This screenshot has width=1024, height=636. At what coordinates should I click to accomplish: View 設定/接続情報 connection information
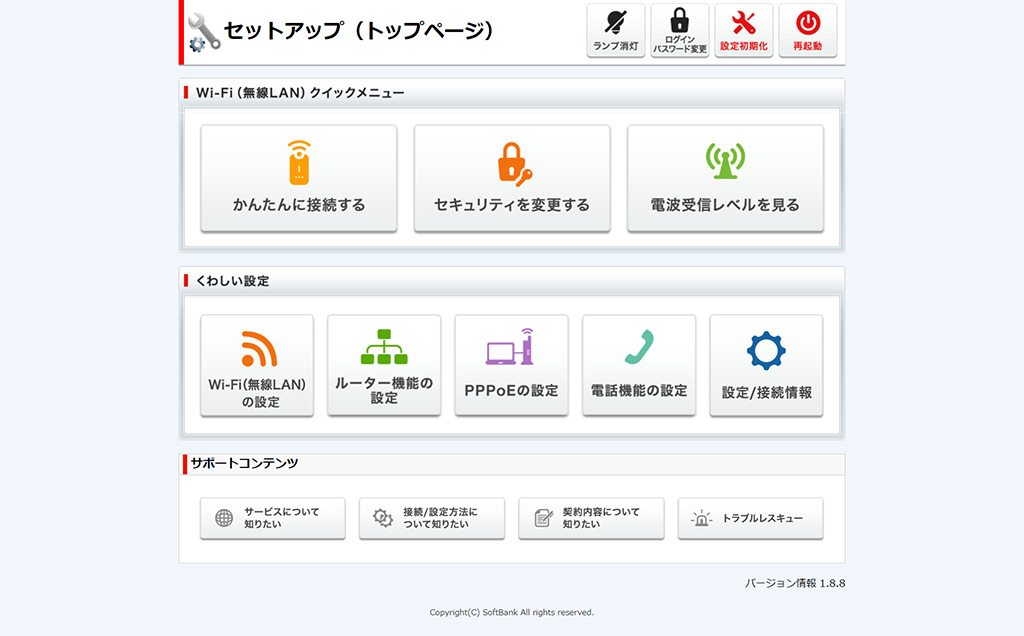[x=766, y=366]
